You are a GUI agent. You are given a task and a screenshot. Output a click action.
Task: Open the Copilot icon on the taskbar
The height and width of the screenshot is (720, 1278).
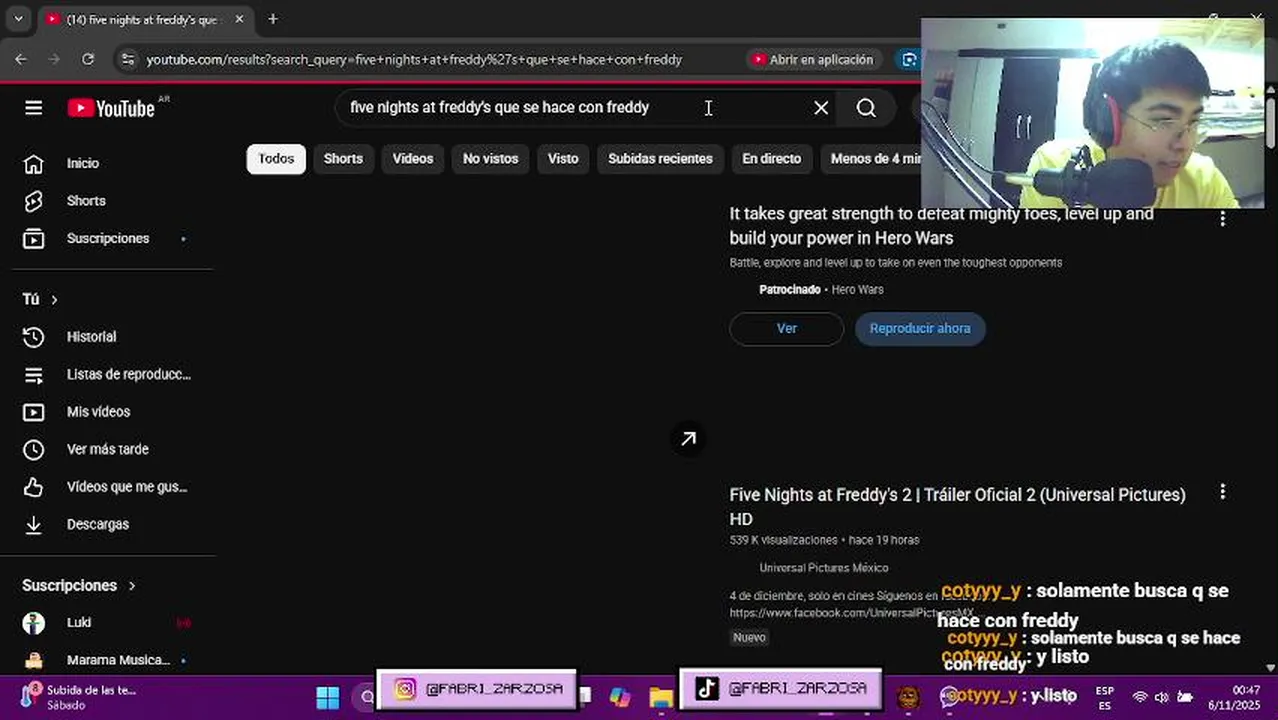click(x=620, y=697)
